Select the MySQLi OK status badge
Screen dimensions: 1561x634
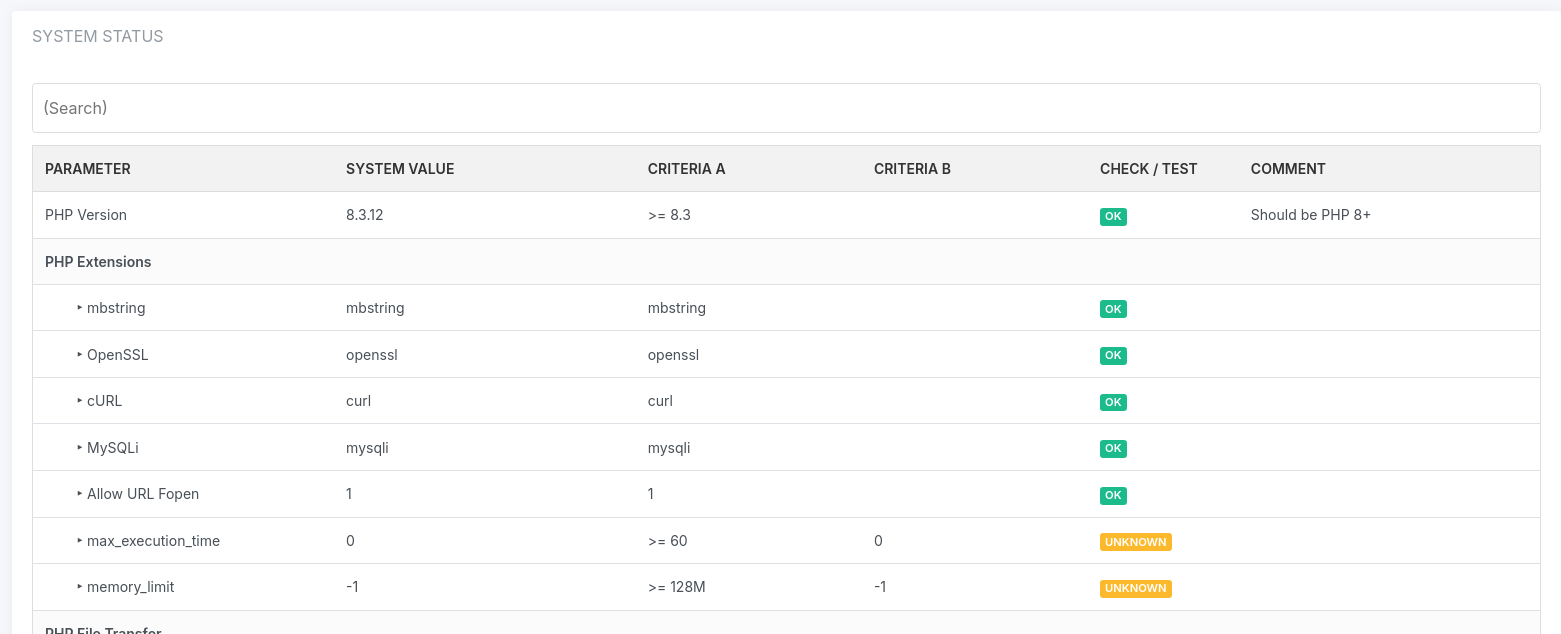[x=1113, y=448]
